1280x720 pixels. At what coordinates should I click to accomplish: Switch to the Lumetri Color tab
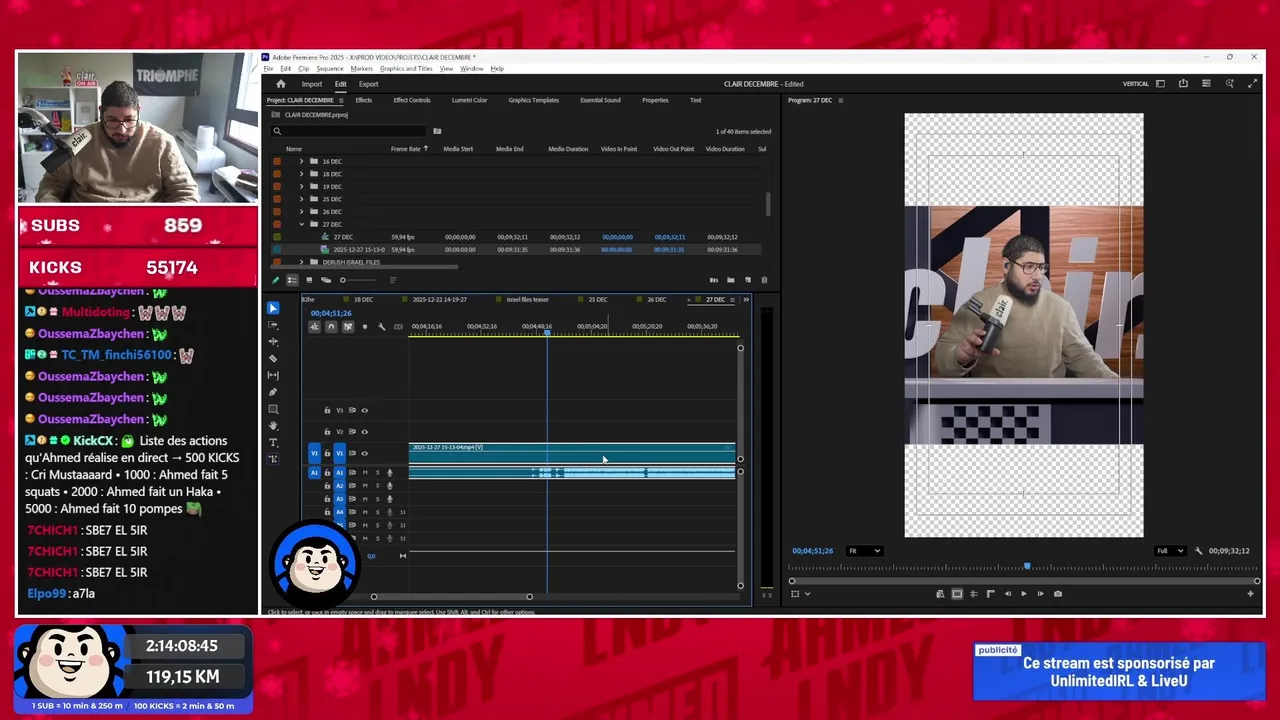tap(470, 100)
